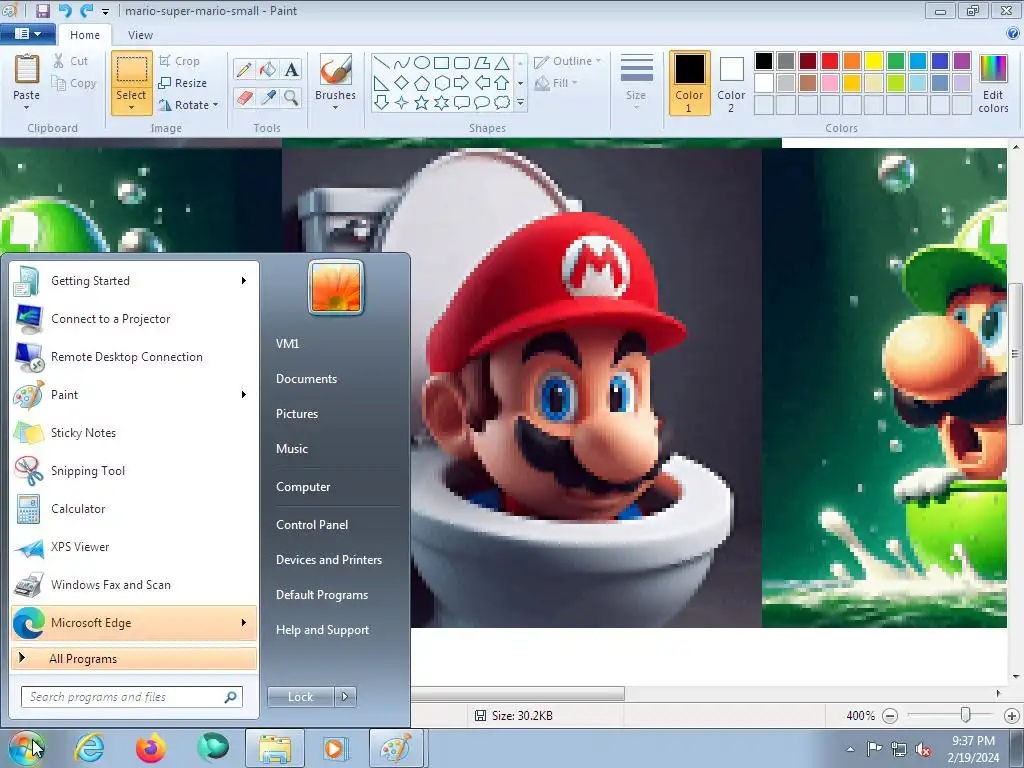
Task: Open Windows Explorer folder in taskbar
Action: (x=274, y=748)
